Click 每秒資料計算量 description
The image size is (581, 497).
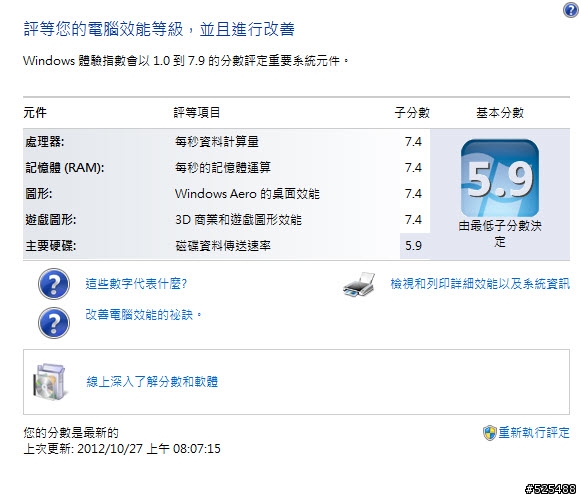tap(217, 142)
